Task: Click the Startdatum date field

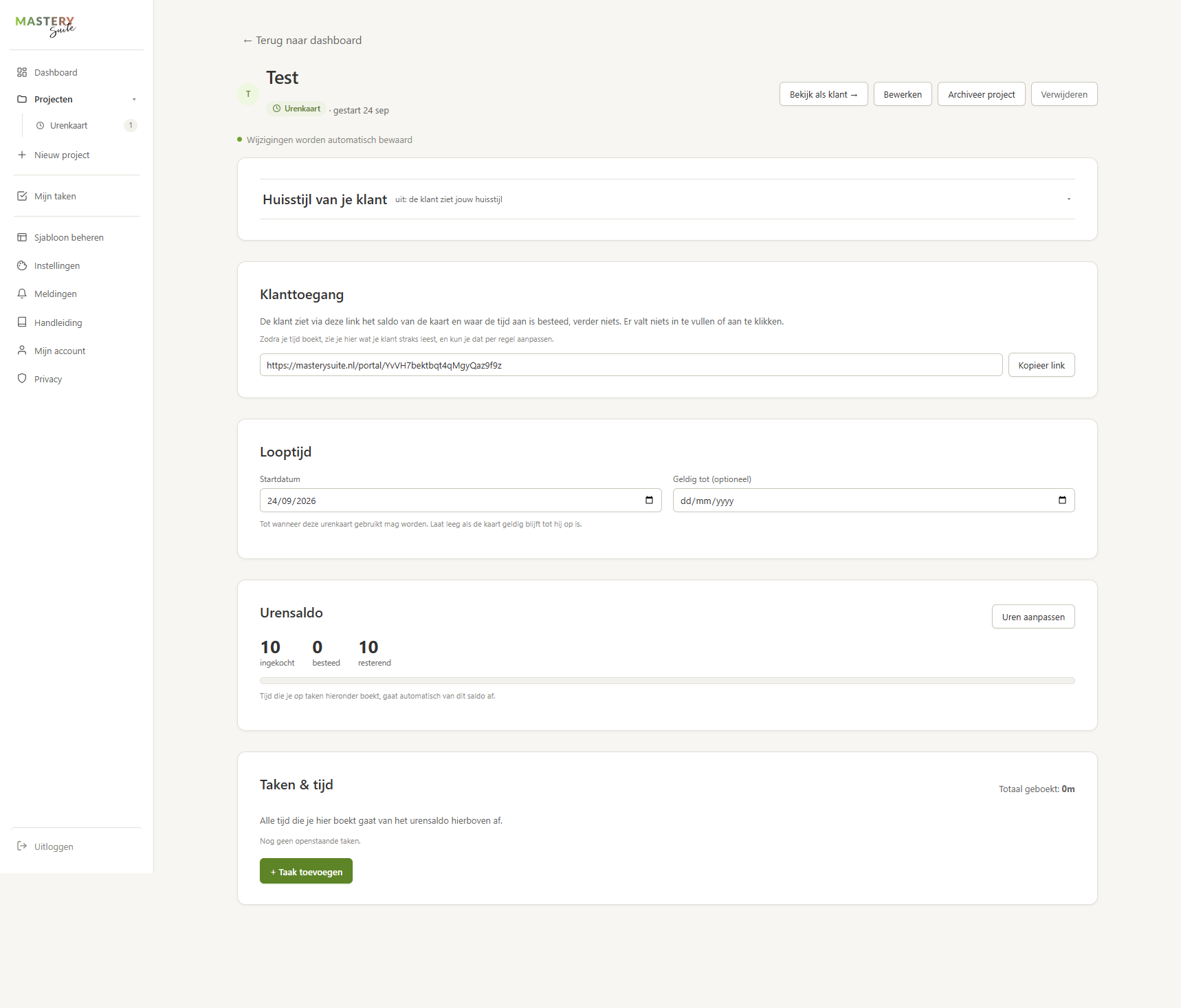Action: [x=461, y=501]
